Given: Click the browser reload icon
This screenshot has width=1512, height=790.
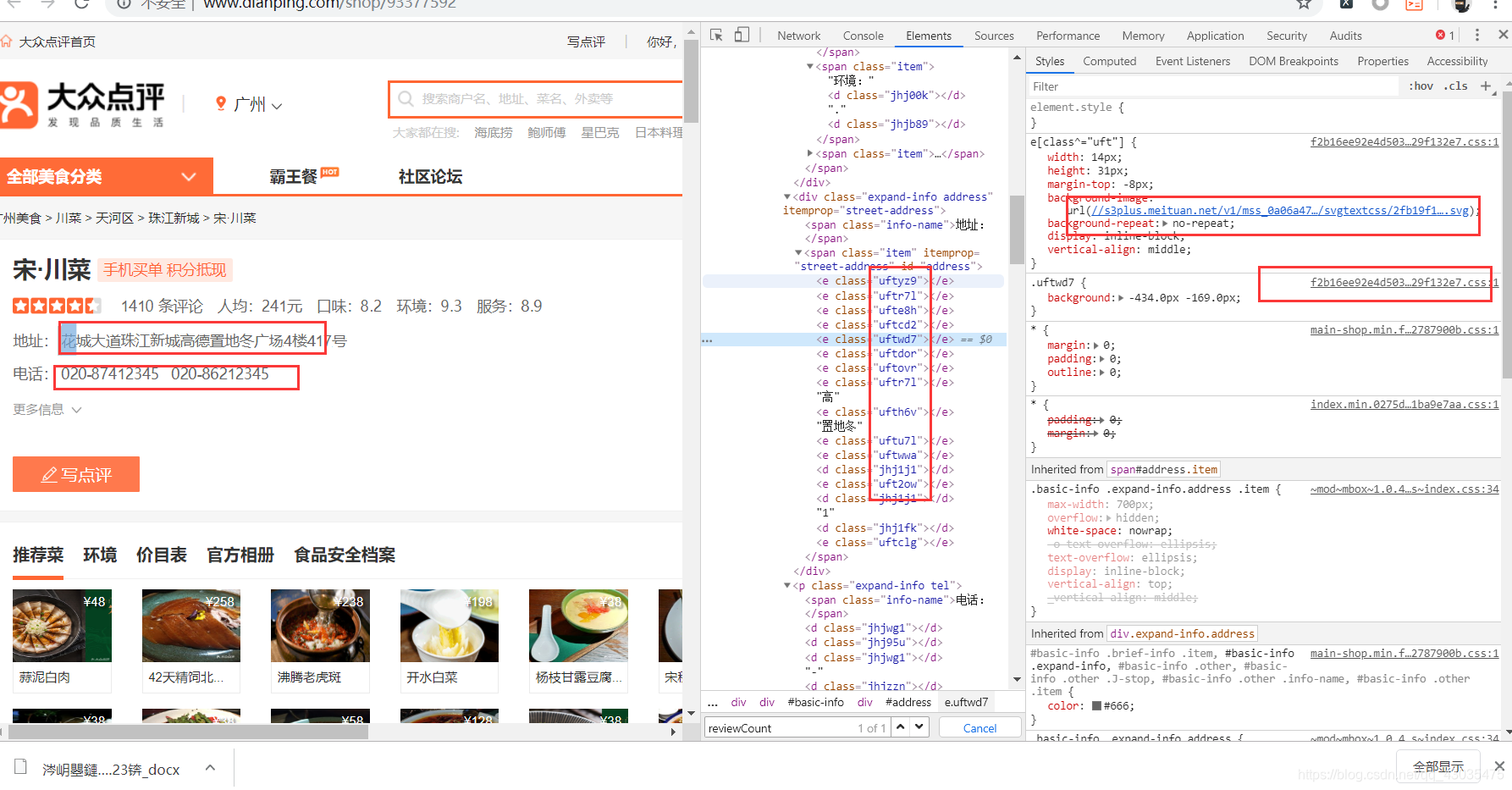Looking at the screenshot, I should [81, 4].
